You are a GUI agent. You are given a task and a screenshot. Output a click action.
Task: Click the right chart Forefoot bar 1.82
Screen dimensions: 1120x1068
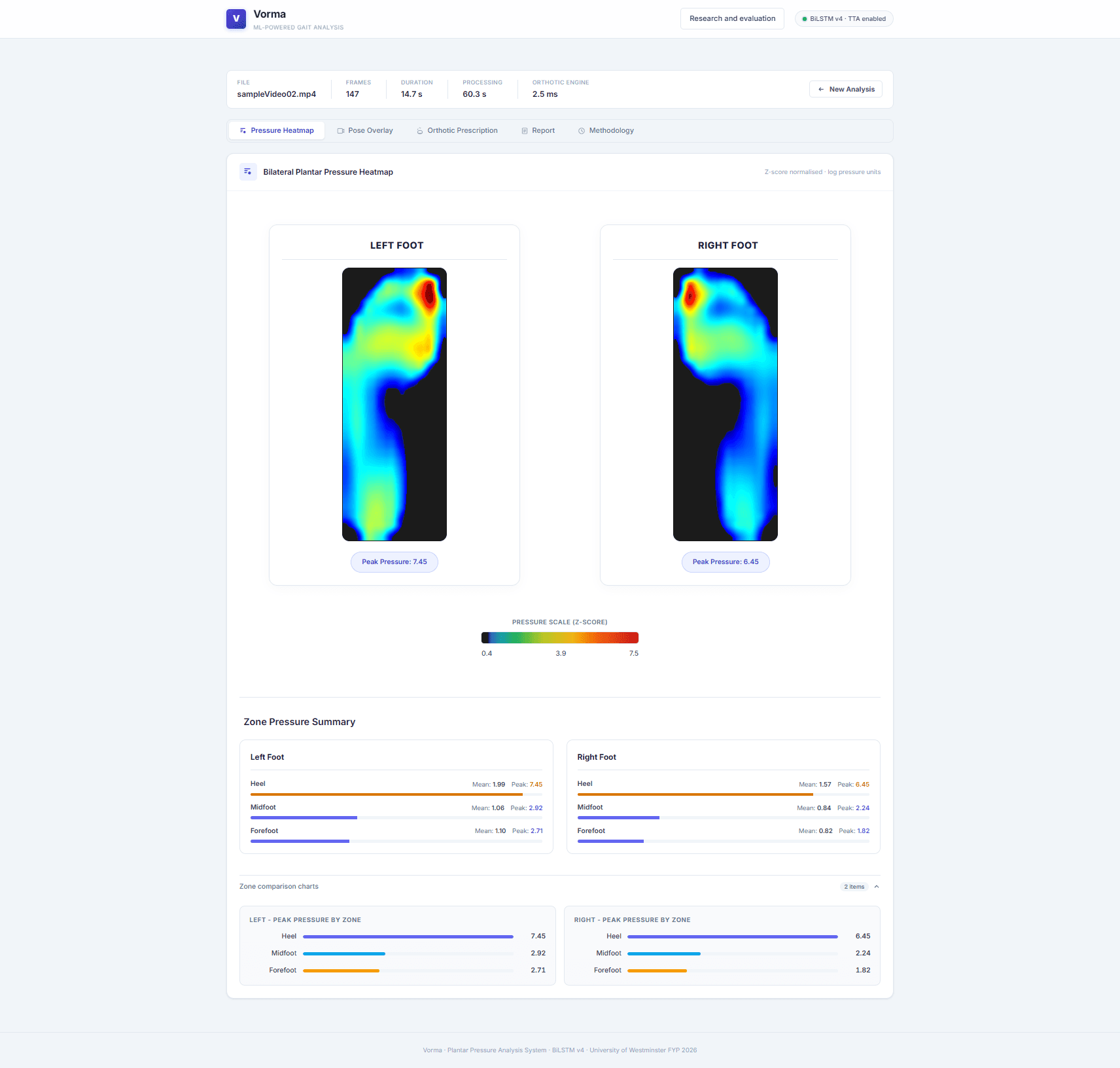pos(733,971)
